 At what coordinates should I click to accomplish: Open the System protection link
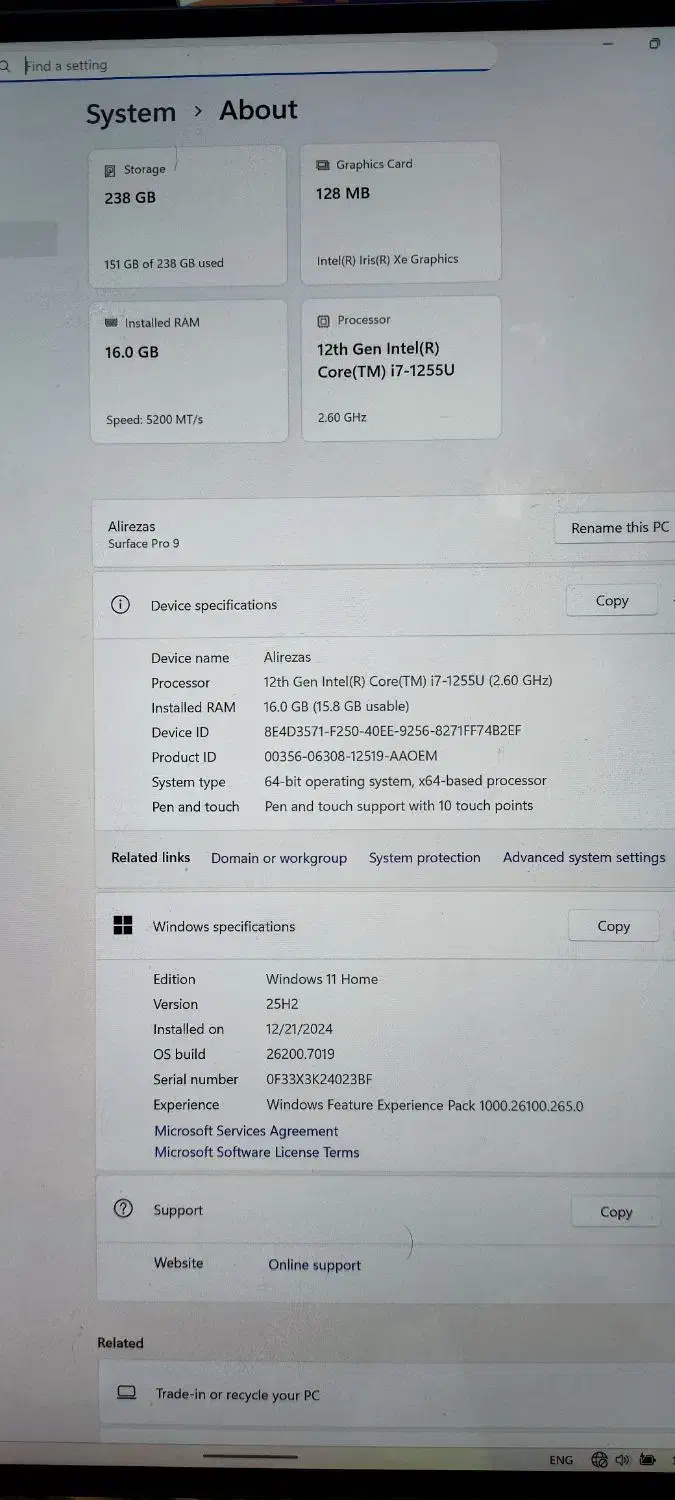point(424,858)
